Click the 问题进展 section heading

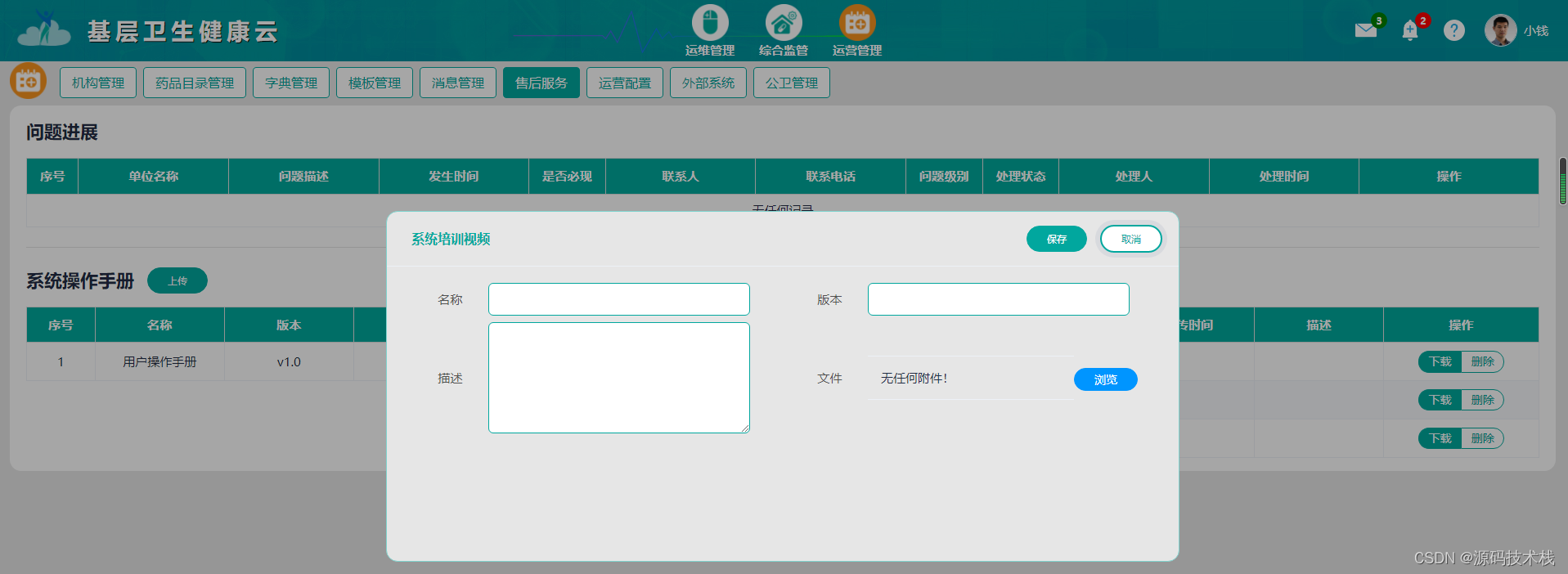tap(62, 132)
